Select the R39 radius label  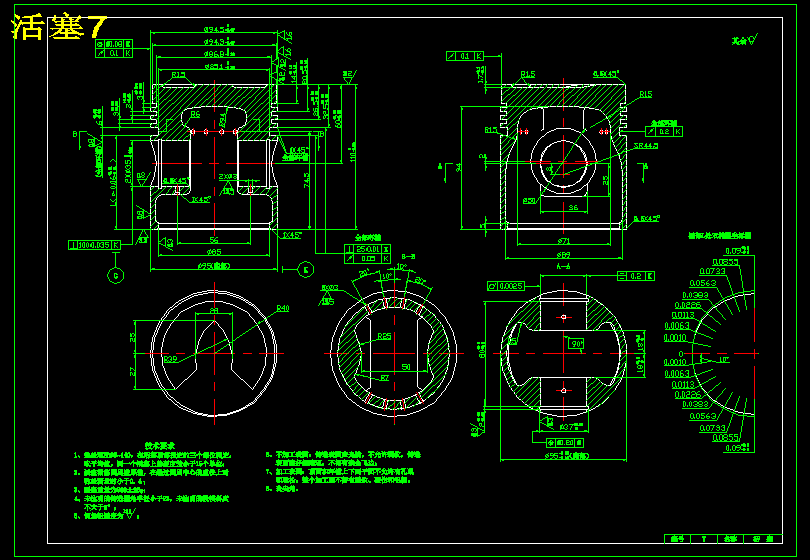tap(170, 359)
